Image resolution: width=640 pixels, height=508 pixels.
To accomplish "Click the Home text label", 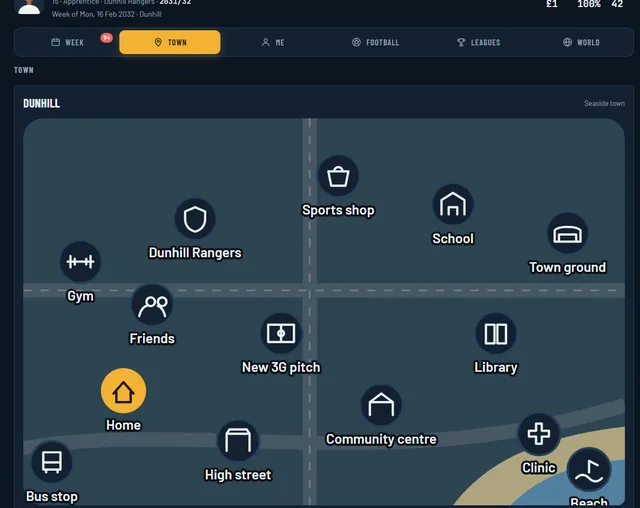I will [x=123, y=425].
